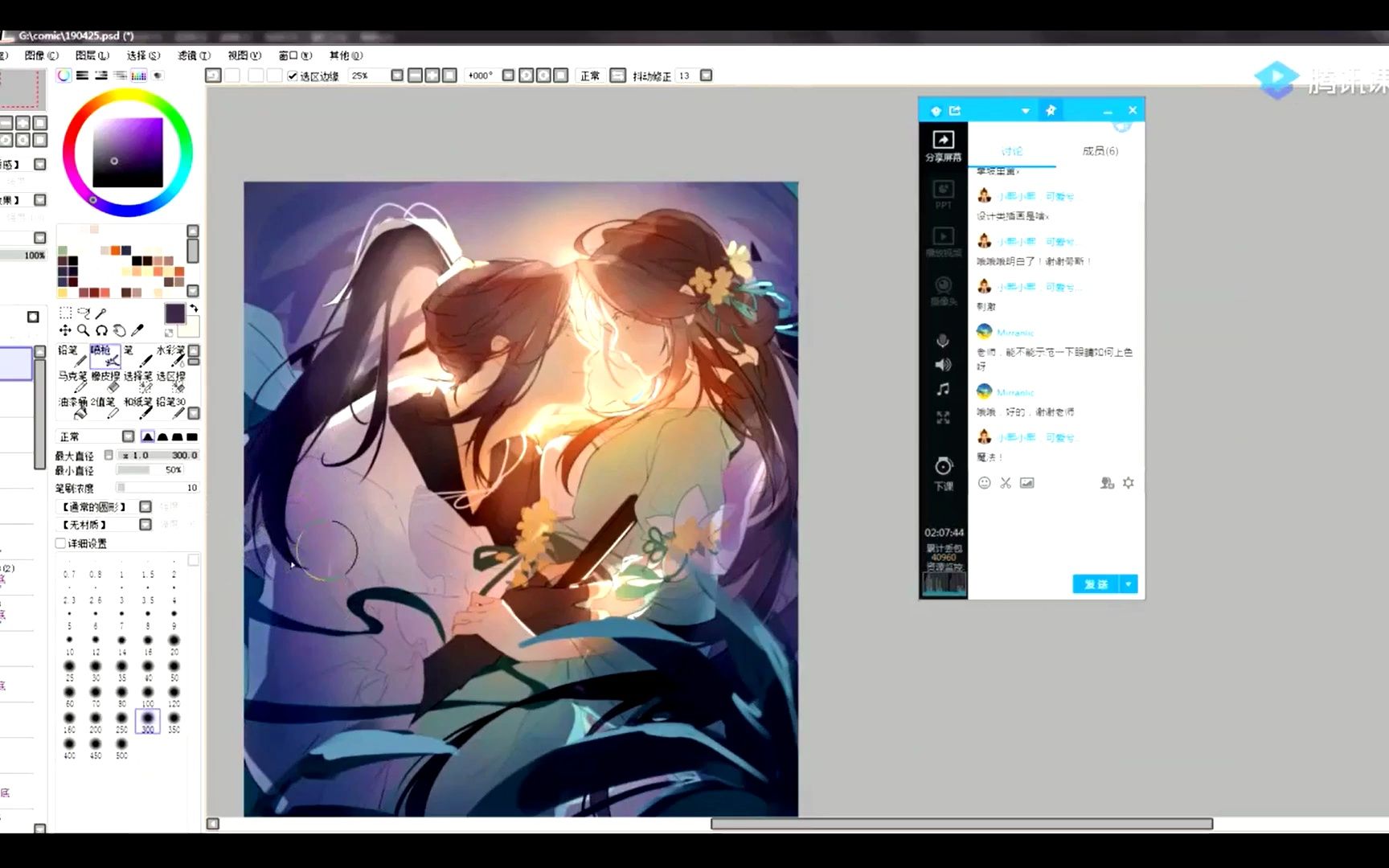Image resolution: width=1389 pixels, height=868 pixels.
Task: Choose the 喷枪 airbrush tool
Action: (104, 356)
